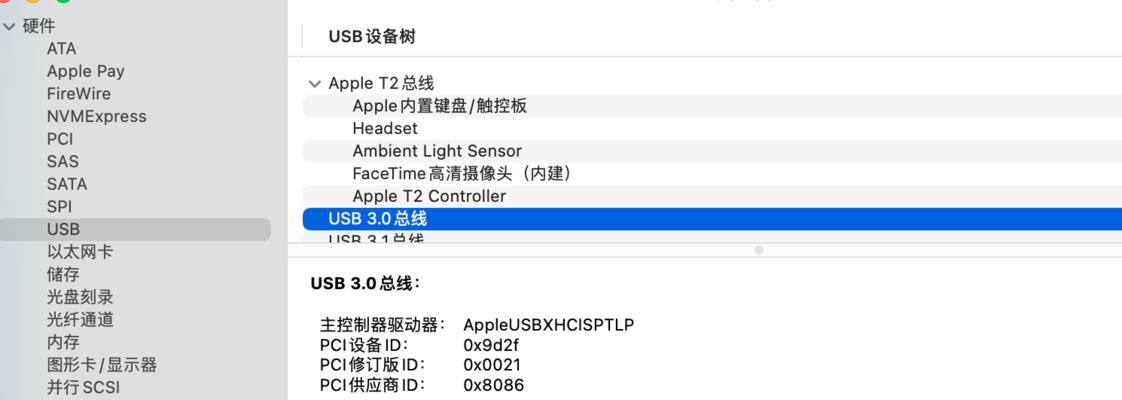The height and width of the screenshot is (400, 1122).
Task: Show NVMExpress device information
Action: [x=97, y=117]
